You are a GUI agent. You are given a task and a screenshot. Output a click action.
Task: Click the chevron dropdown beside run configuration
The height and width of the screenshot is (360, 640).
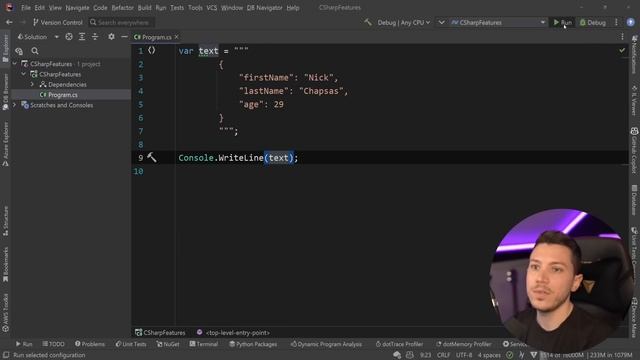click(441, 22)
